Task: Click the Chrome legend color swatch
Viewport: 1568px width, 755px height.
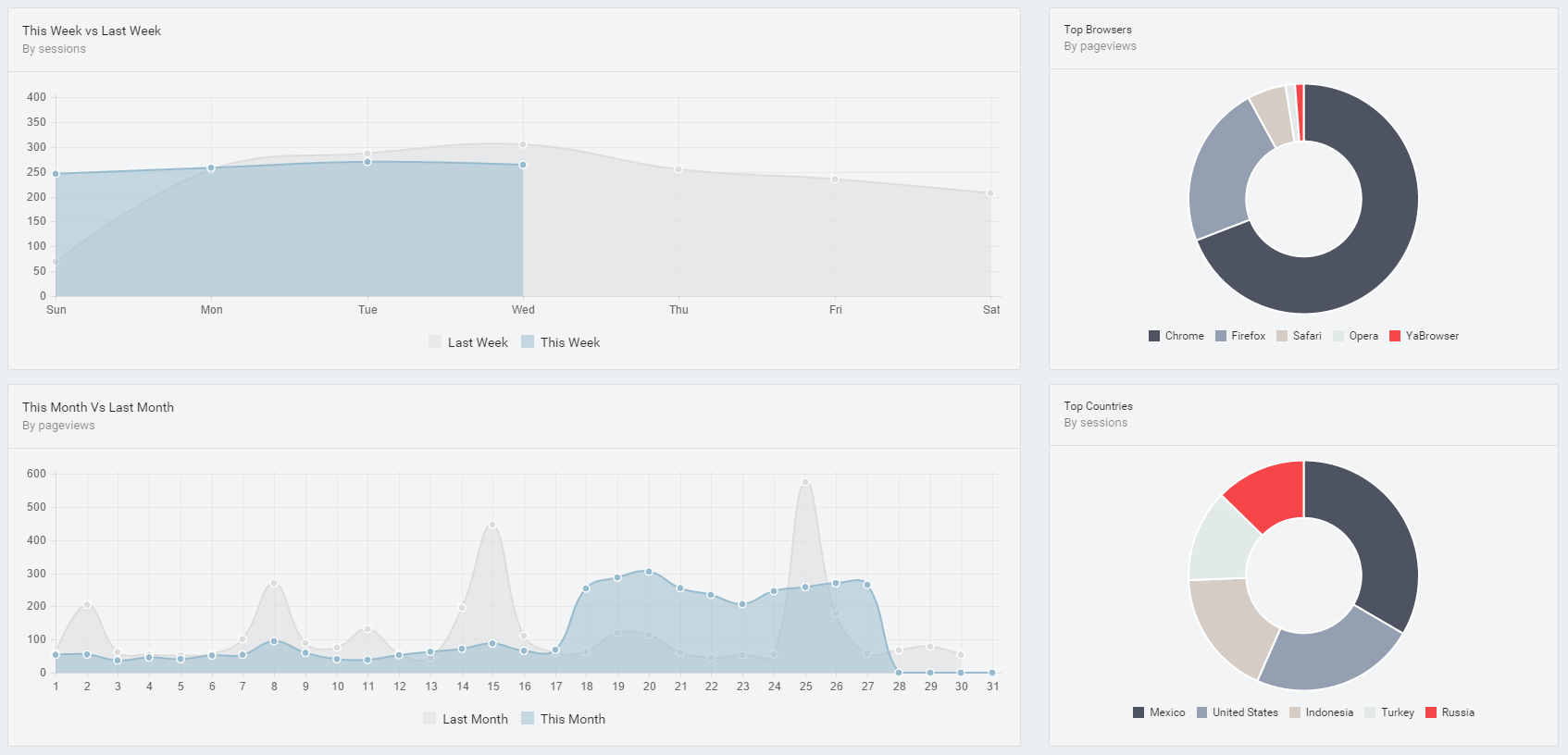Action: (1154, 336)
